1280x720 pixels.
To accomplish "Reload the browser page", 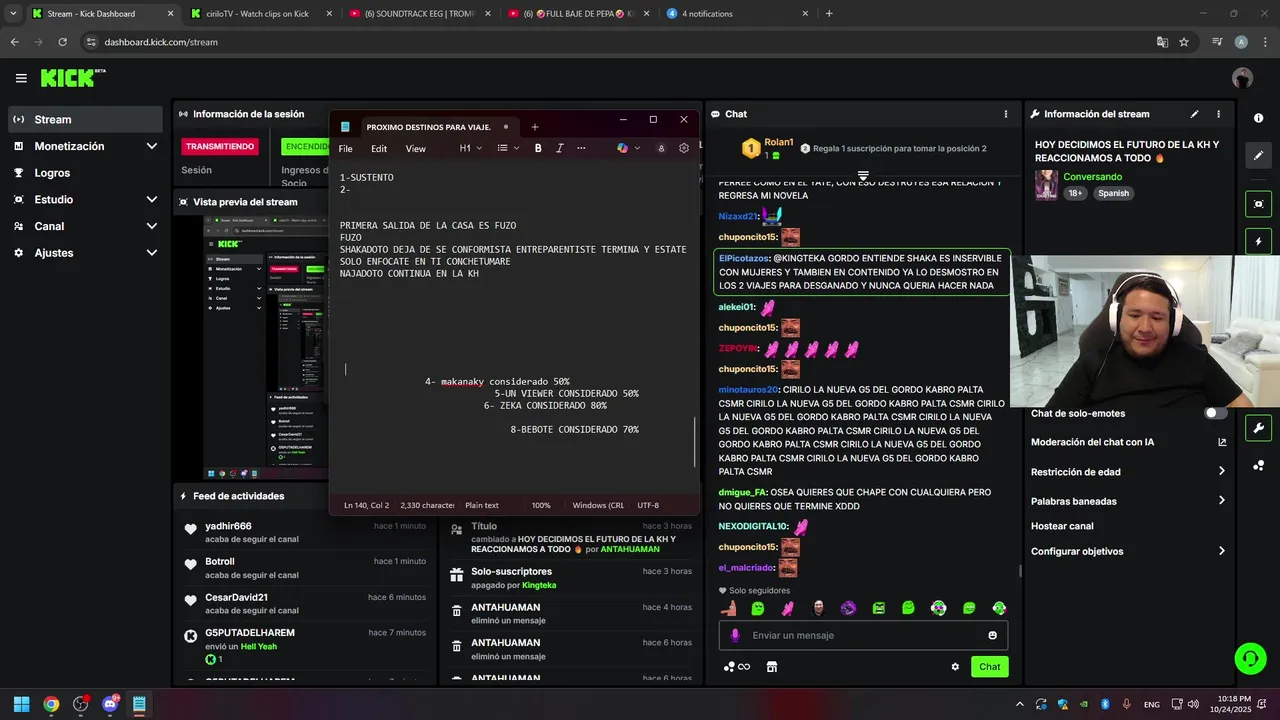I will tap(62, 42).
